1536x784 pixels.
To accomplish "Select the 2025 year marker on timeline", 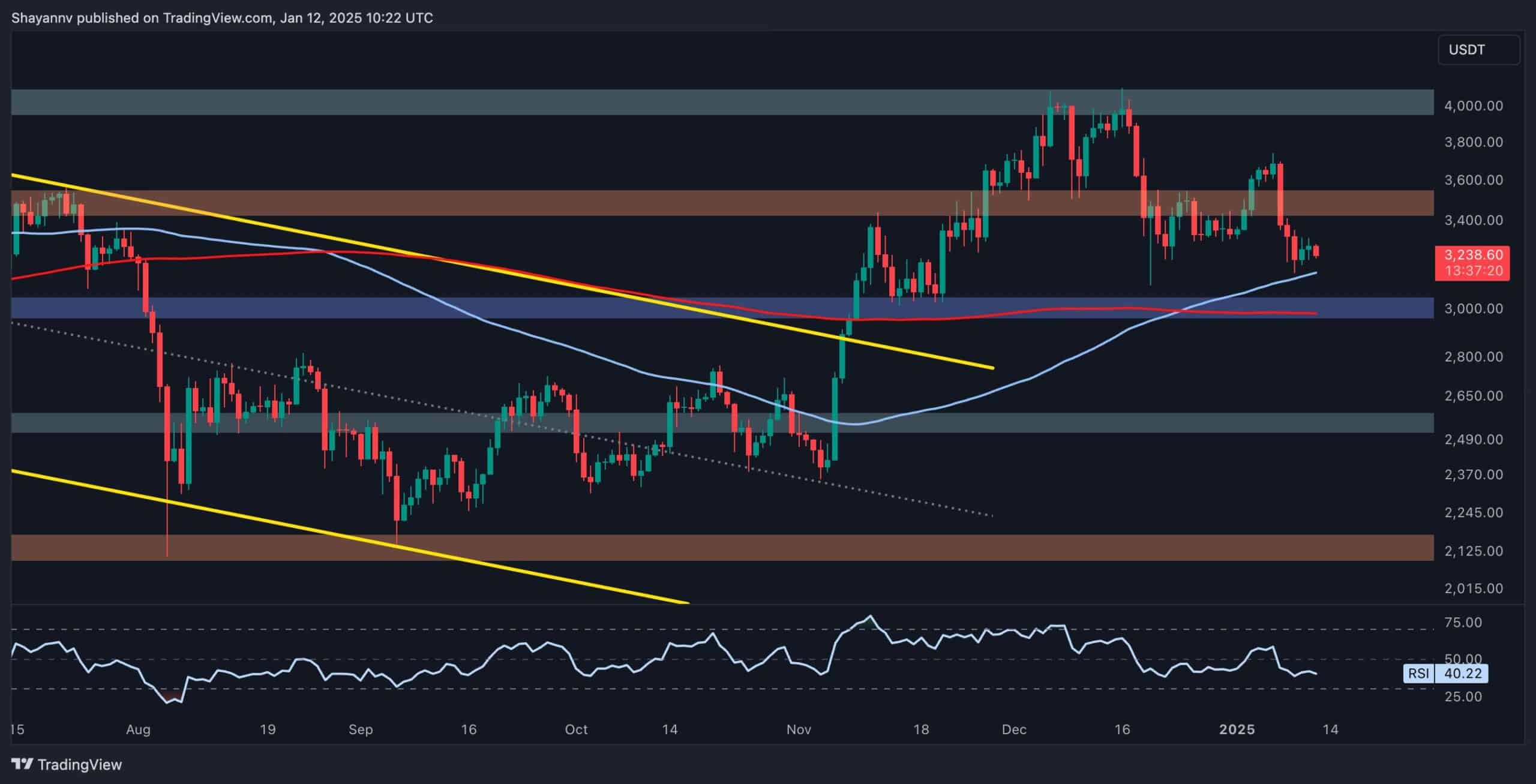I will [1237, 730].
